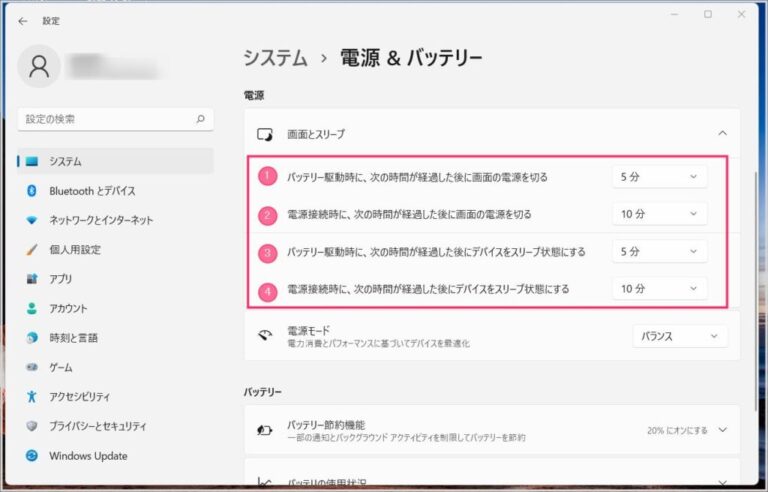Open ネットワークとインターネット settings

[101, 220]
